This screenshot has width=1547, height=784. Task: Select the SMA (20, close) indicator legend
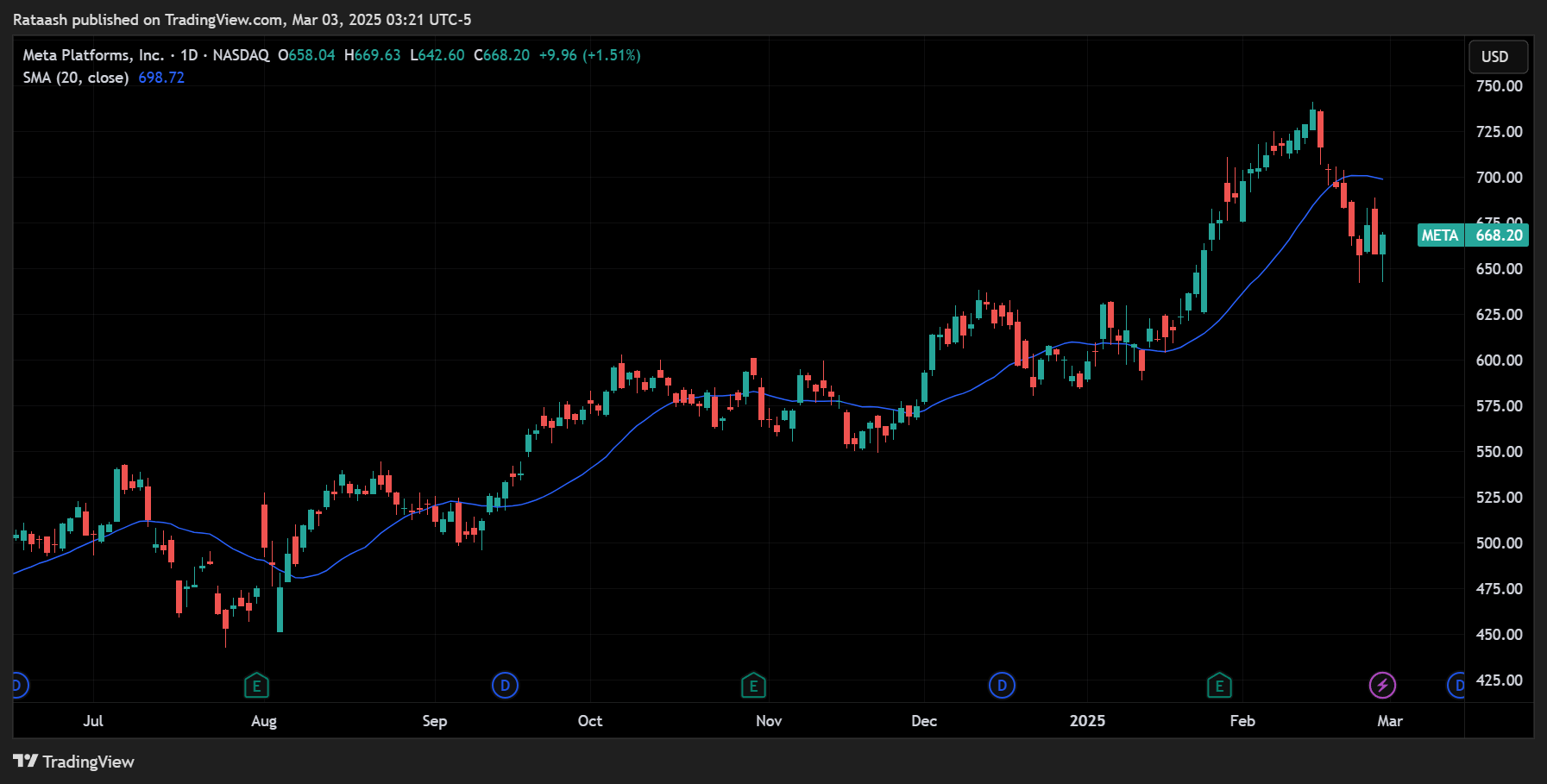coord(76,78)
